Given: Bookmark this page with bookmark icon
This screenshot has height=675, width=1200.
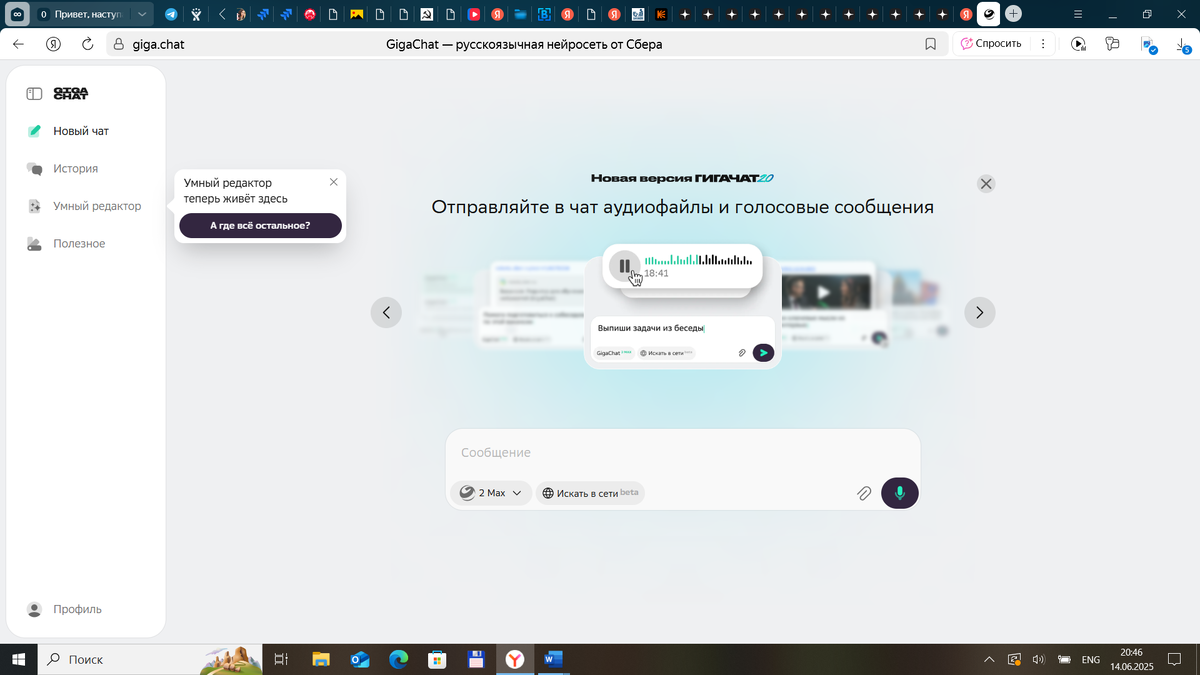Looking at the screenshot, I should pyautogui.click(x=930, y=44).
